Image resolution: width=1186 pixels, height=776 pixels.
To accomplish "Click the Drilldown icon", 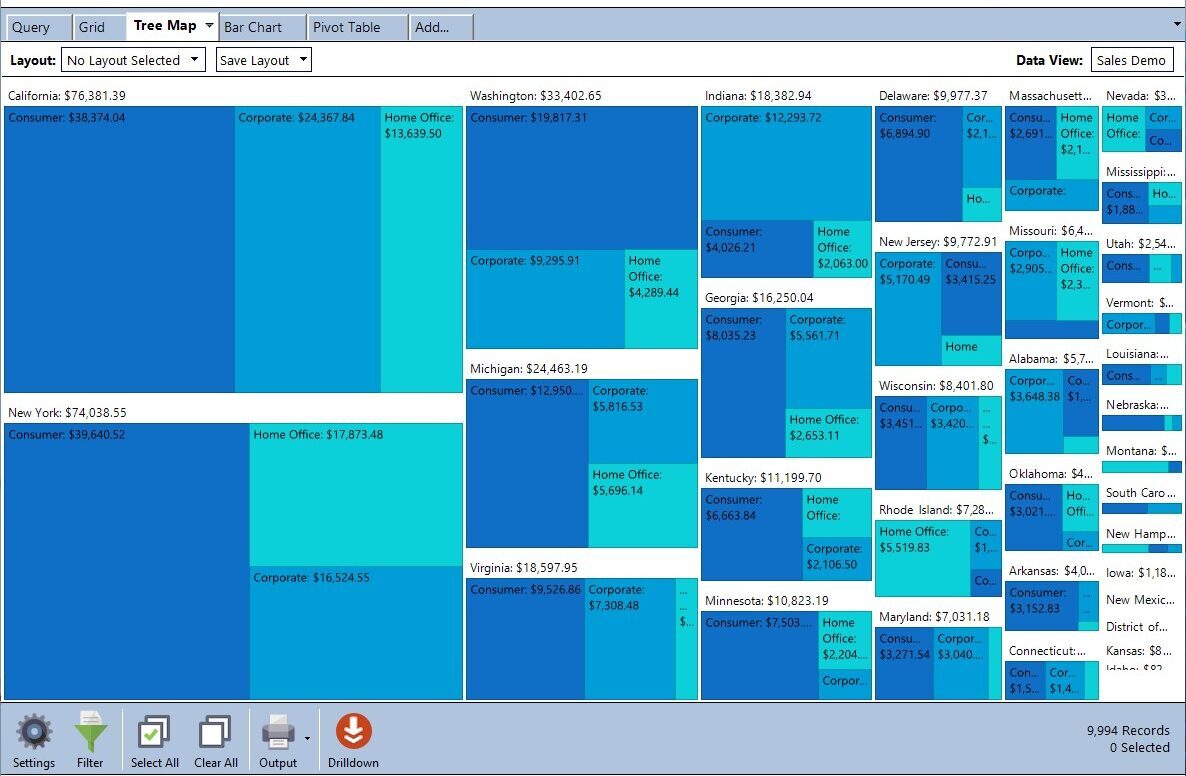I will (x=353, y=732).
